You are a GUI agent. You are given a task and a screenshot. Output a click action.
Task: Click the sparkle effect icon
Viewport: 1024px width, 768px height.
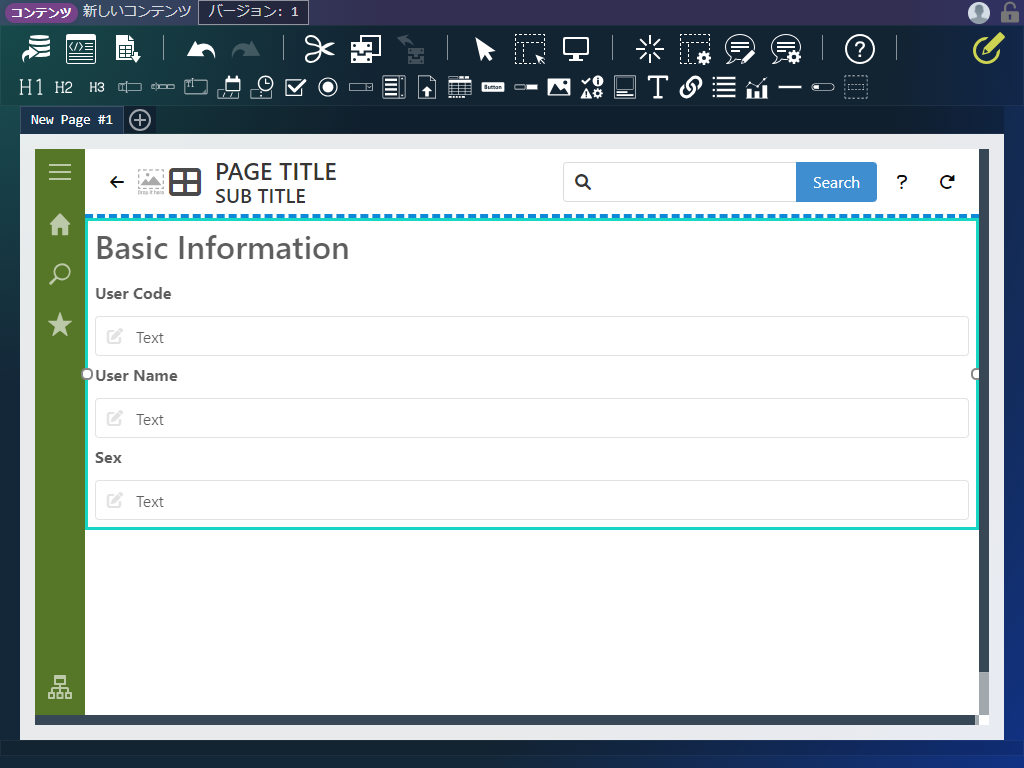point(650,49)
